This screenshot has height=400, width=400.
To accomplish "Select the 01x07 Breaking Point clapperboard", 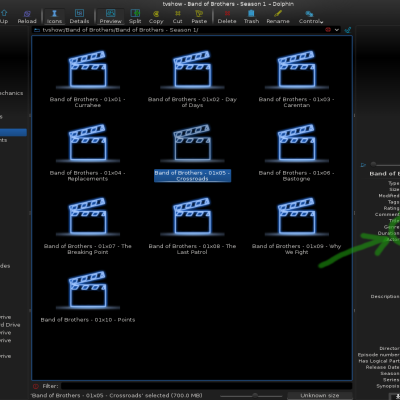I will pyautogui.click(x=88, y=216).
